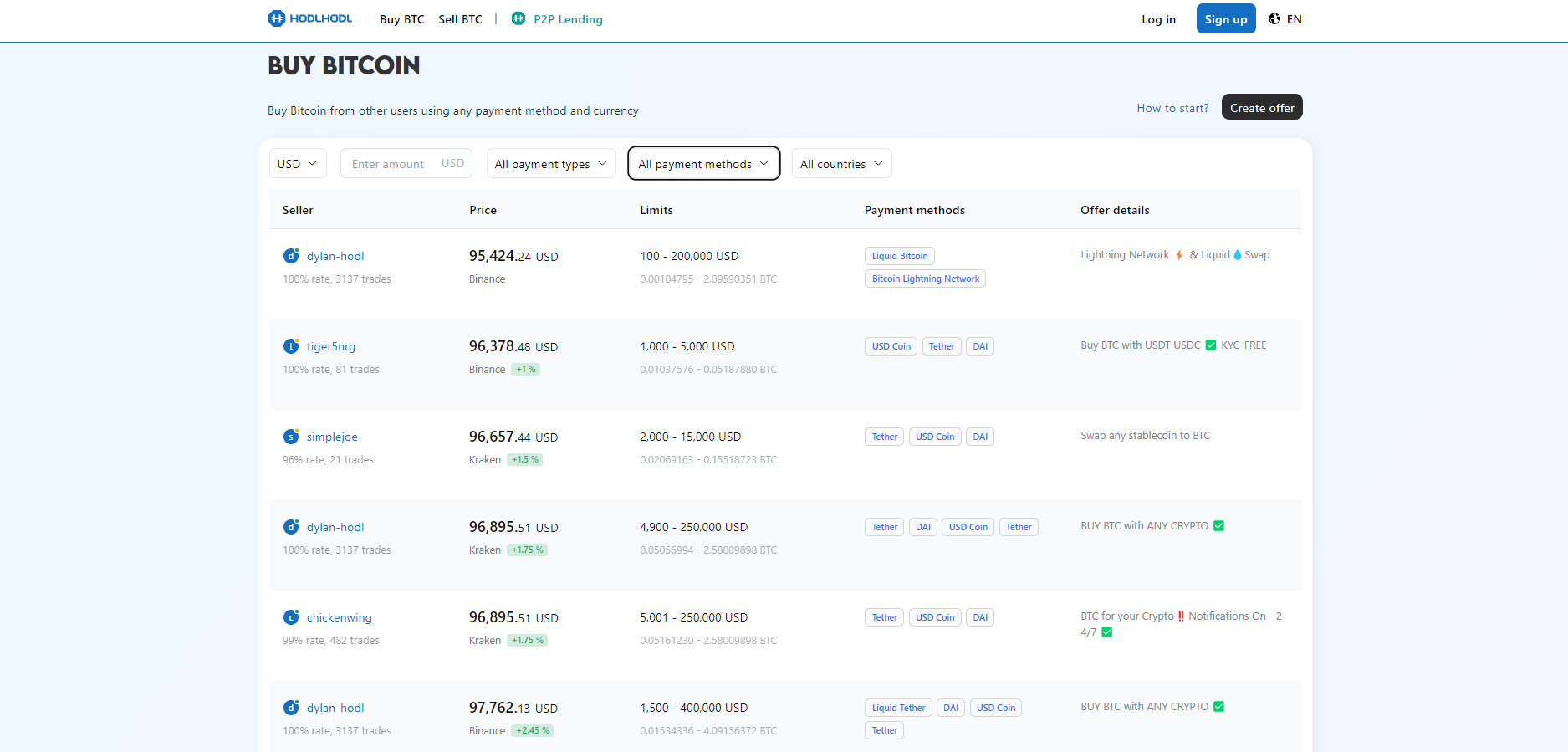Open the All countries dropdown
Viewport: 1568px width, 752px height.
[842, 163]
